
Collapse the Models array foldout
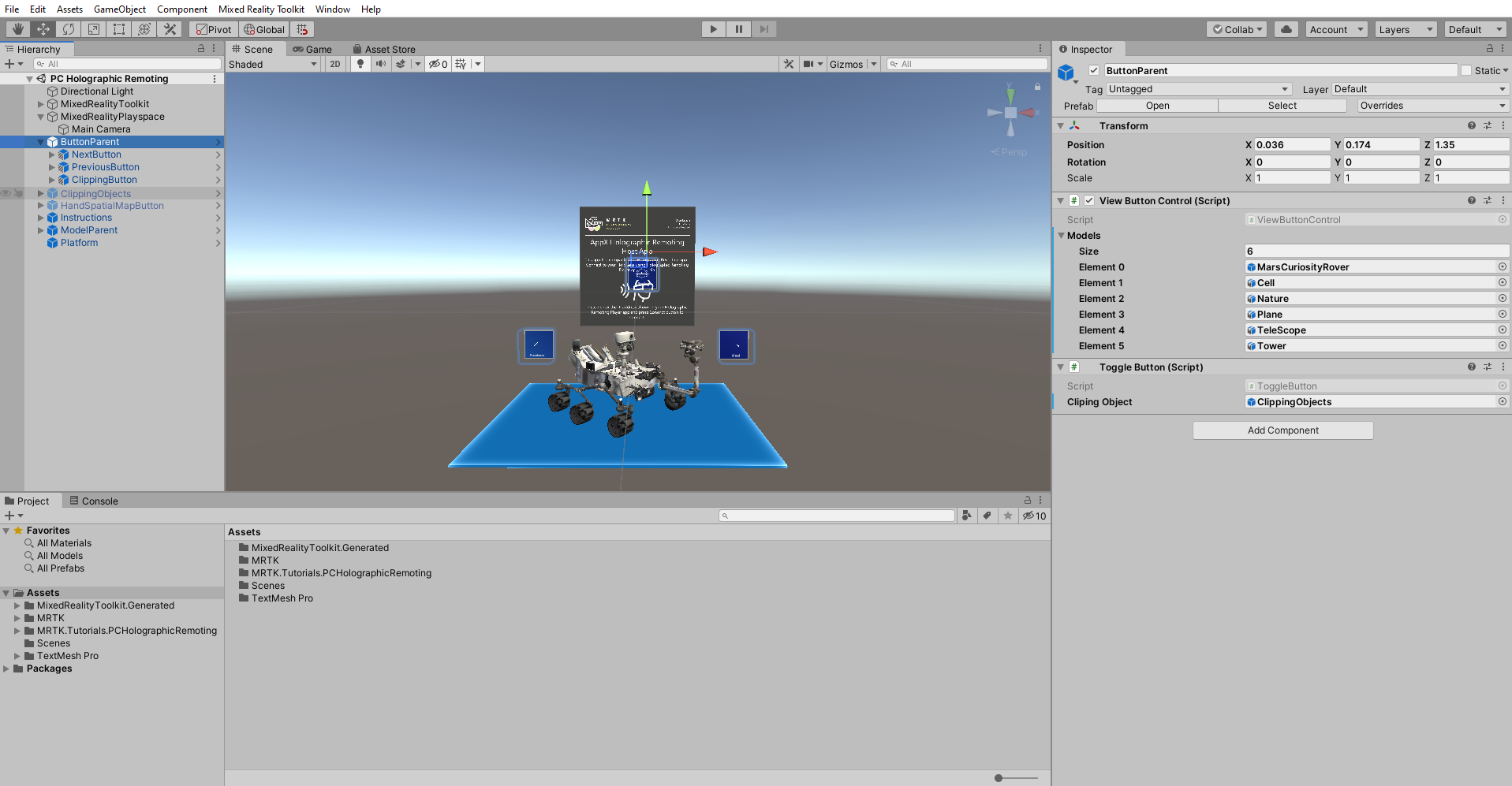[x=1062, y=235]
